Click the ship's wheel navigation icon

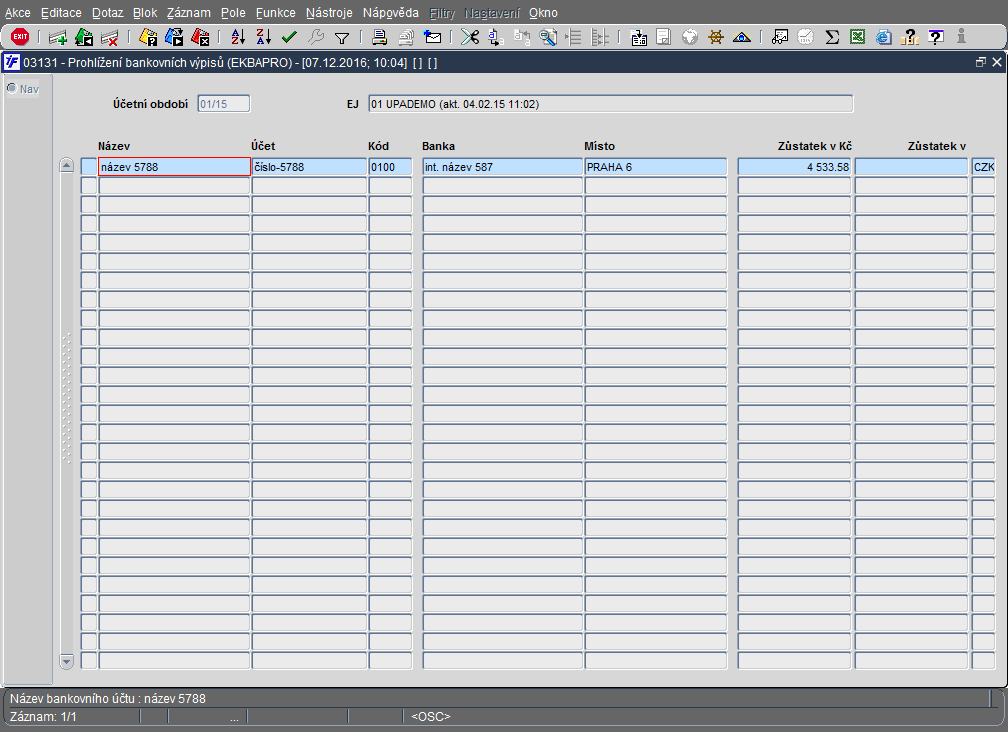pyautogui.click(x=716, y=37)
